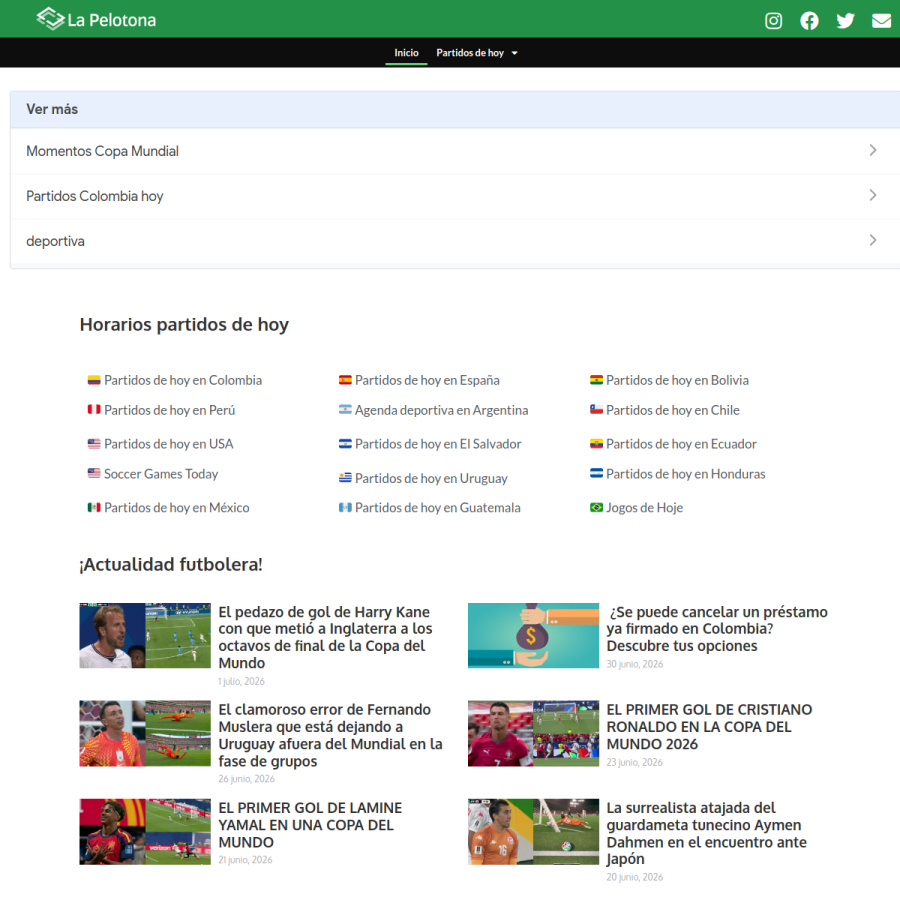Click the Ecuador flag icon
This screenshot has height=900, width=900.
[x=596, y=444]
